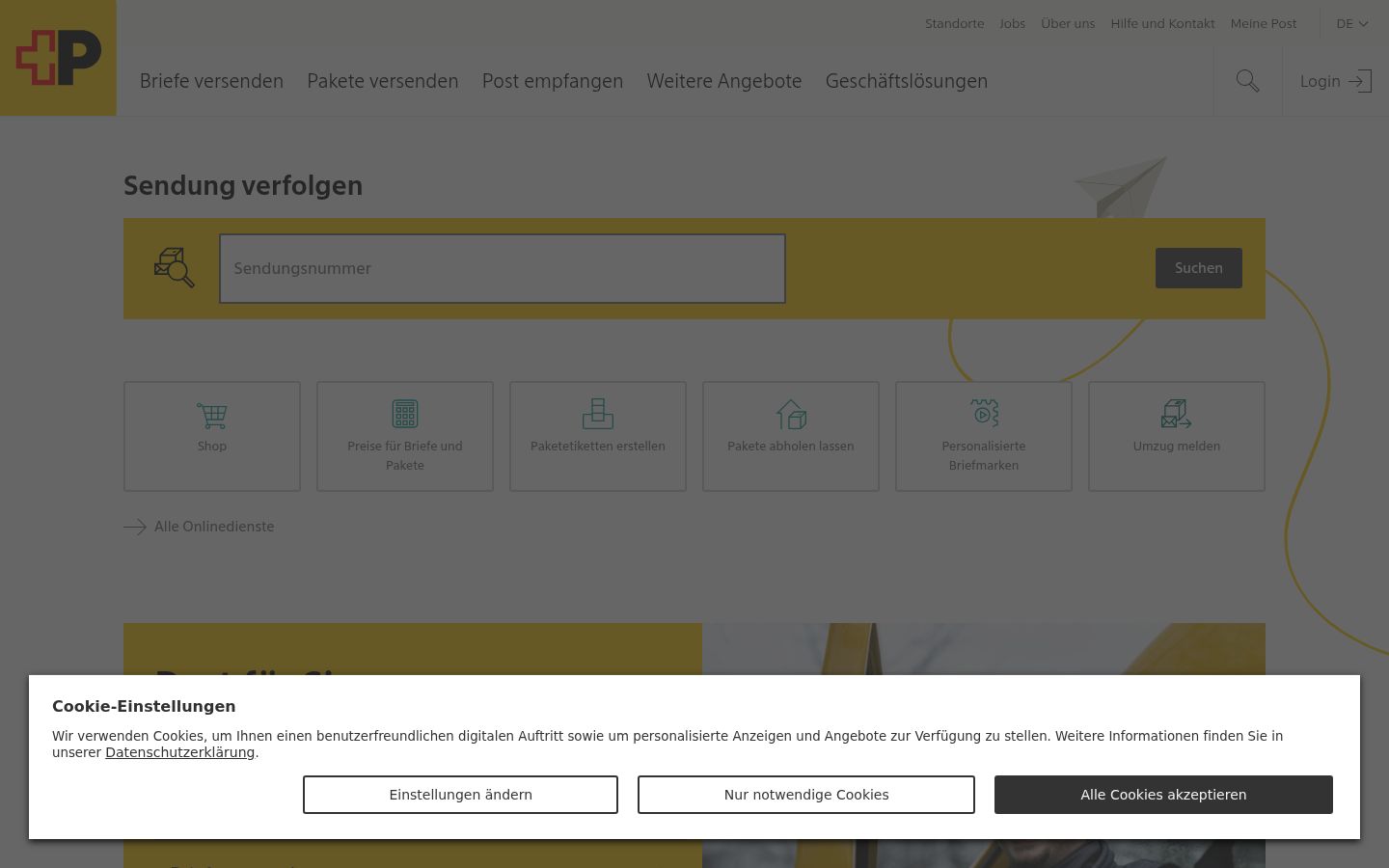Screen dimensions: 1389x868
Task: Click the Cookie-Einstellungen heading
Action: [x=144, y=706]
